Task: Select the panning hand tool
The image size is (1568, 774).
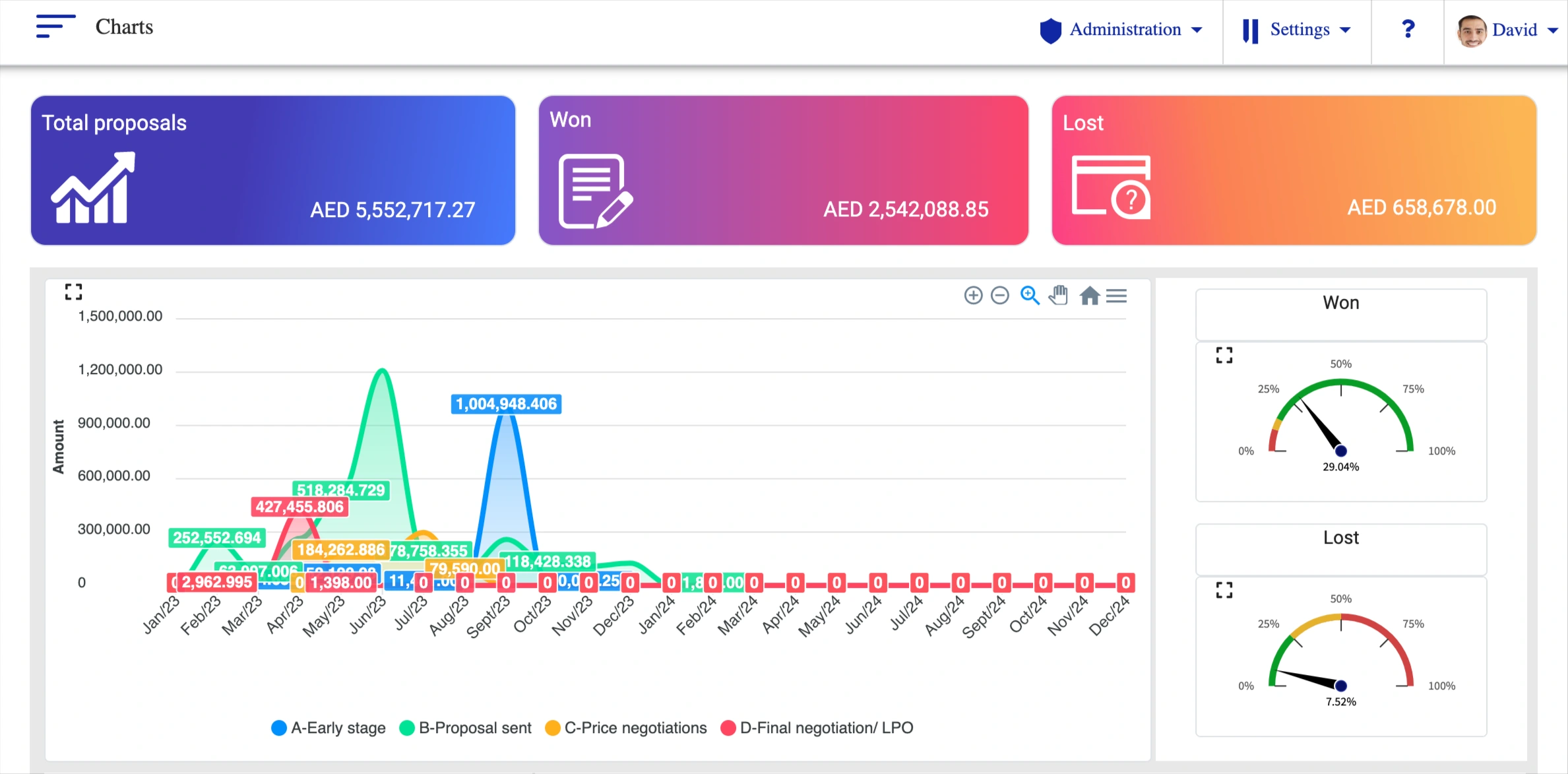Action: click(1058, 296)
